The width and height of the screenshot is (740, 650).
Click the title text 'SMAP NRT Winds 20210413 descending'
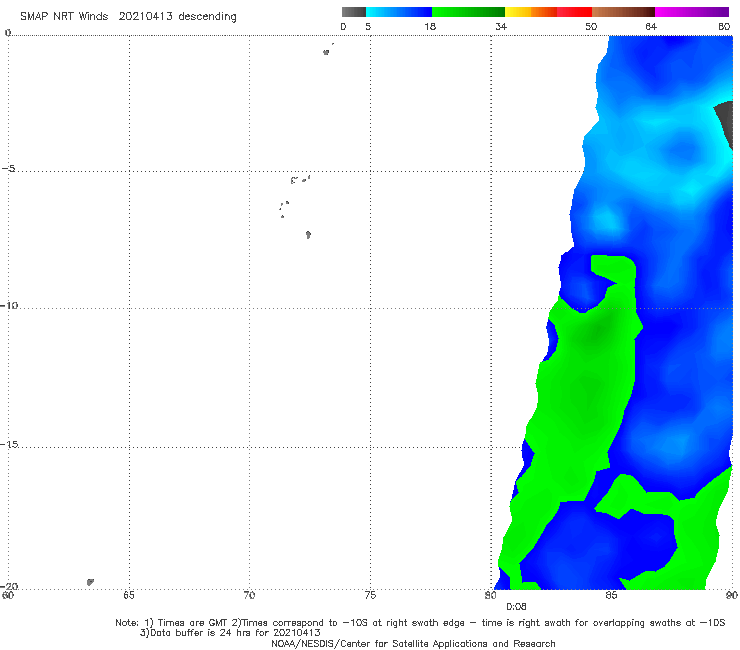pyautogui.click(x=128, y=16)
